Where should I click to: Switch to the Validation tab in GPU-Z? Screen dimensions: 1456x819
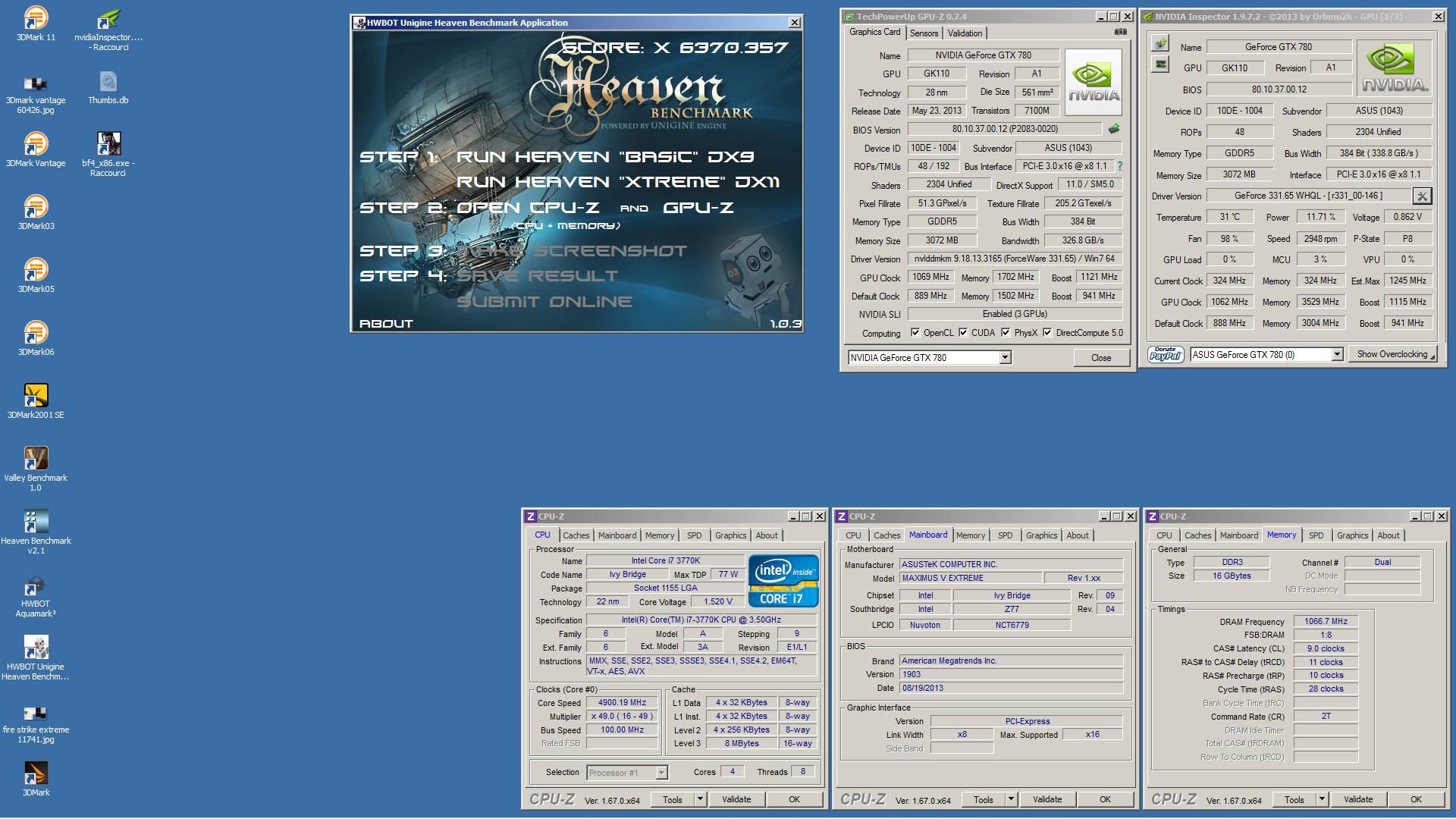tap(965, 33)
